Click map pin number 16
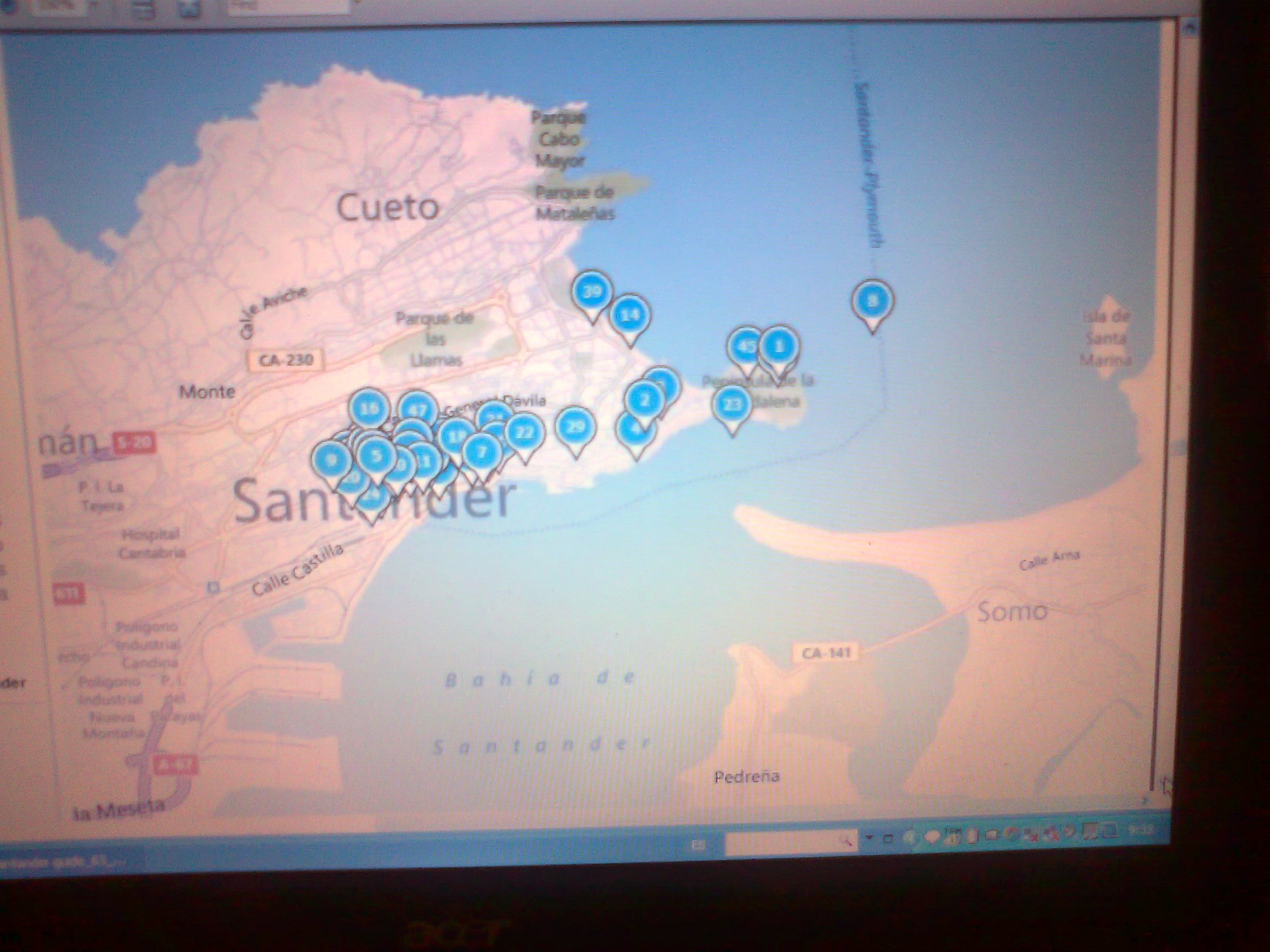Screen dimensions: 1270x952 368,408
